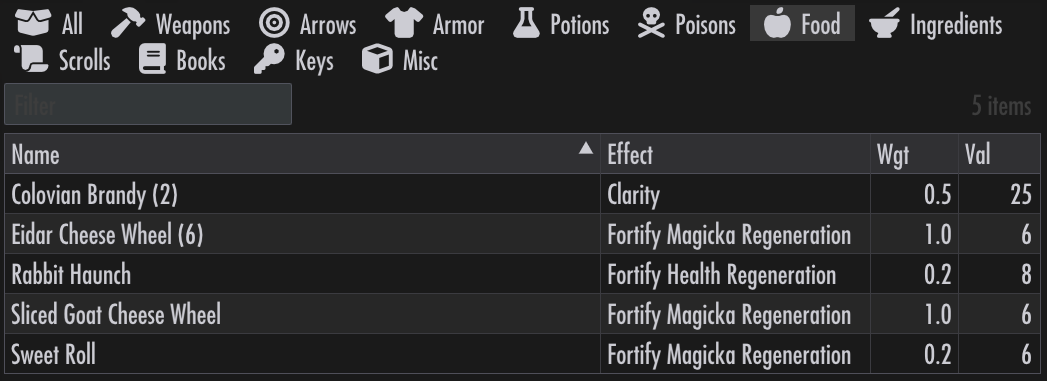This screenshot has height=381, width=1047.
Task: Open the Weapons hammer icon category
Action: point(128,23)
